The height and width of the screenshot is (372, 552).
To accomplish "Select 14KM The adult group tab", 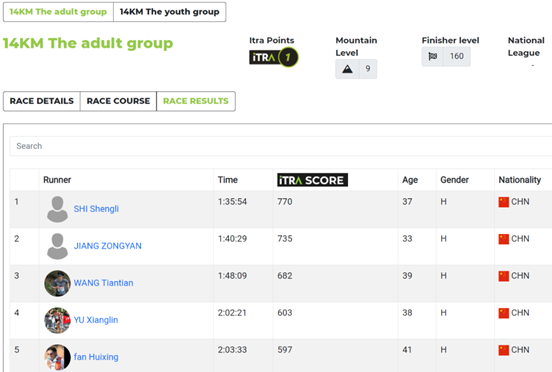I will 58,12.
